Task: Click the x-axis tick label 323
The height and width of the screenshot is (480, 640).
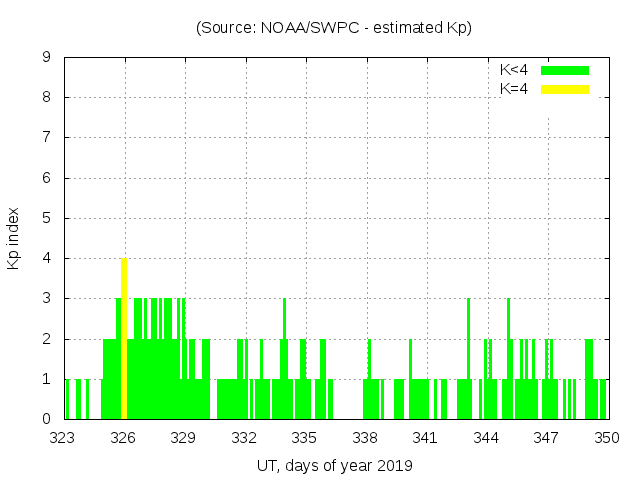Action: [63, 438]
